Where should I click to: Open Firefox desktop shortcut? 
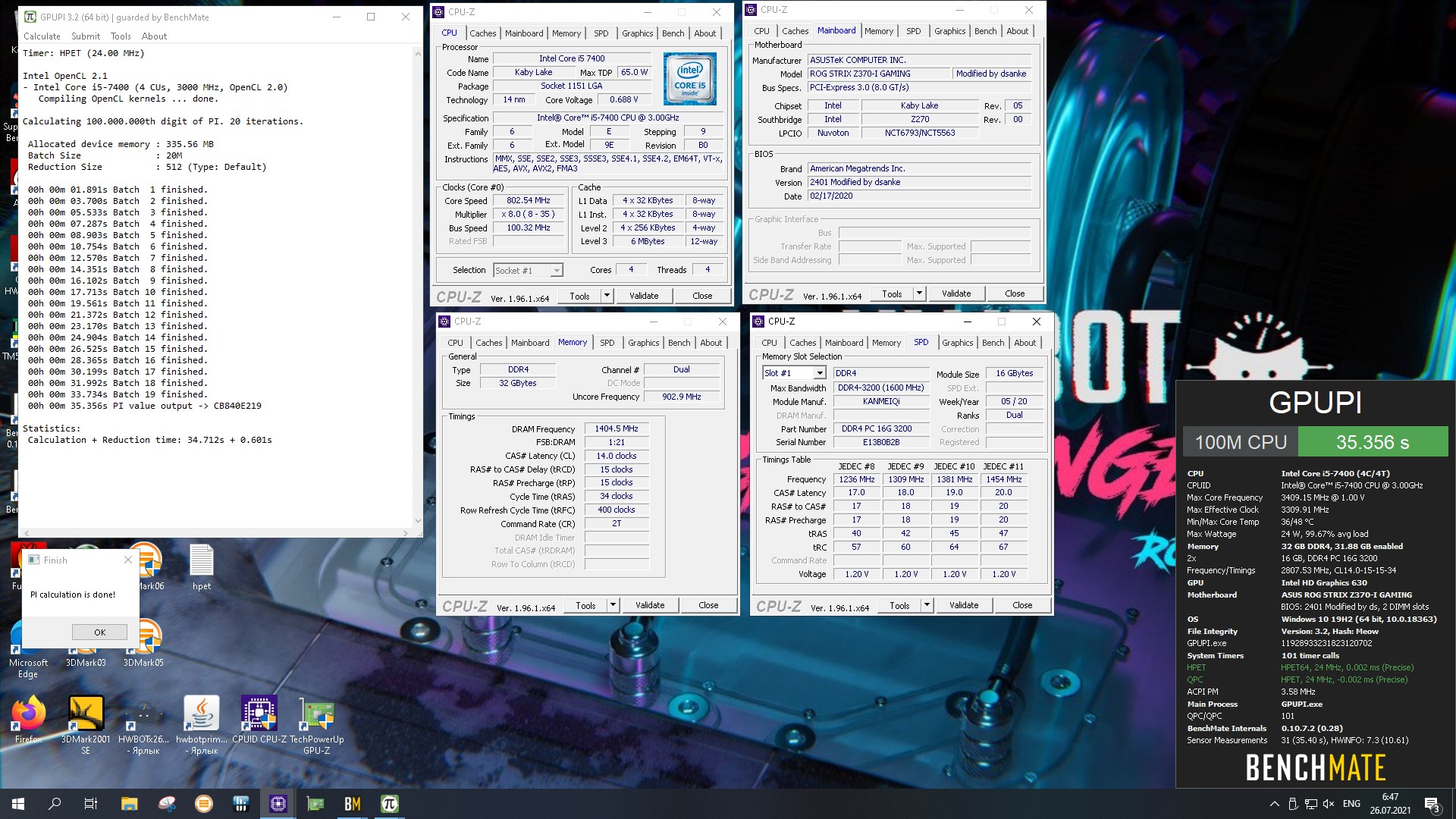[x=29, y=720]
